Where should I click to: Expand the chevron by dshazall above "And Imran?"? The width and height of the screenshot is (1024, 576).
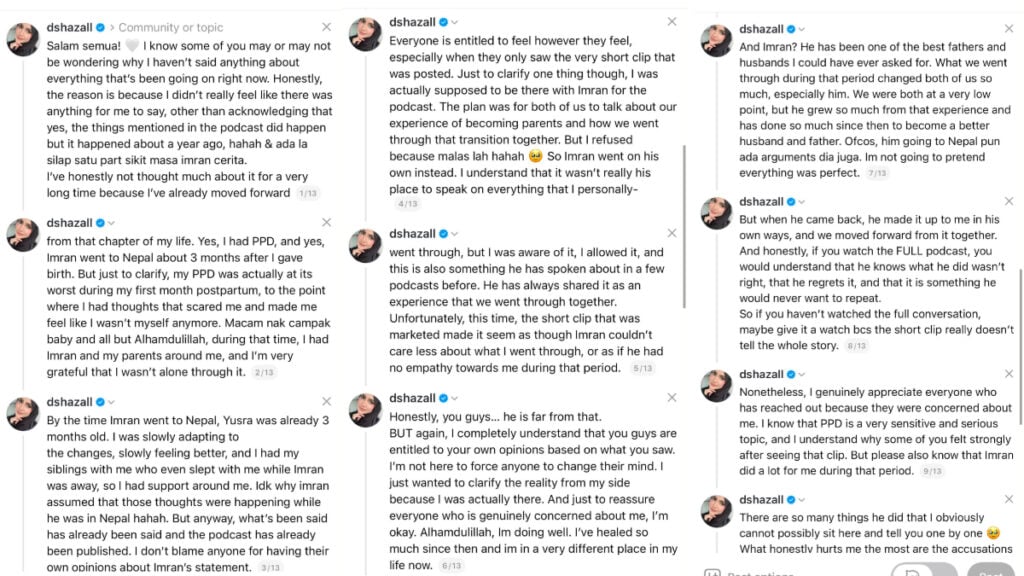coord(801,29)
